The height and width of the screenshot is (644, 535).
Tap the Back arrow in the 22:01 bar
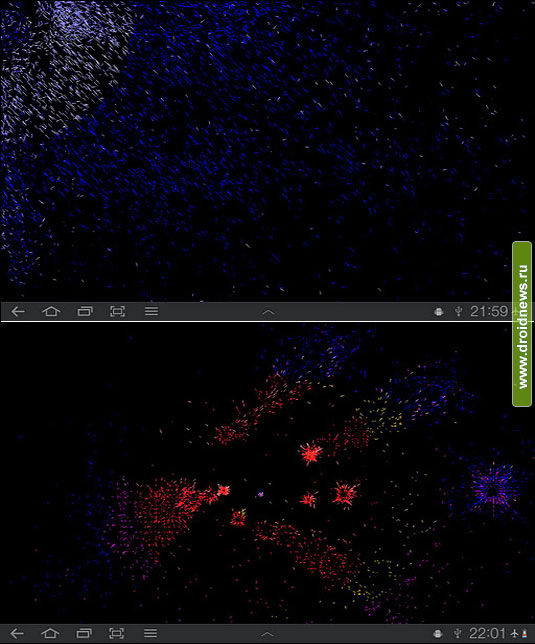point(17,633)
